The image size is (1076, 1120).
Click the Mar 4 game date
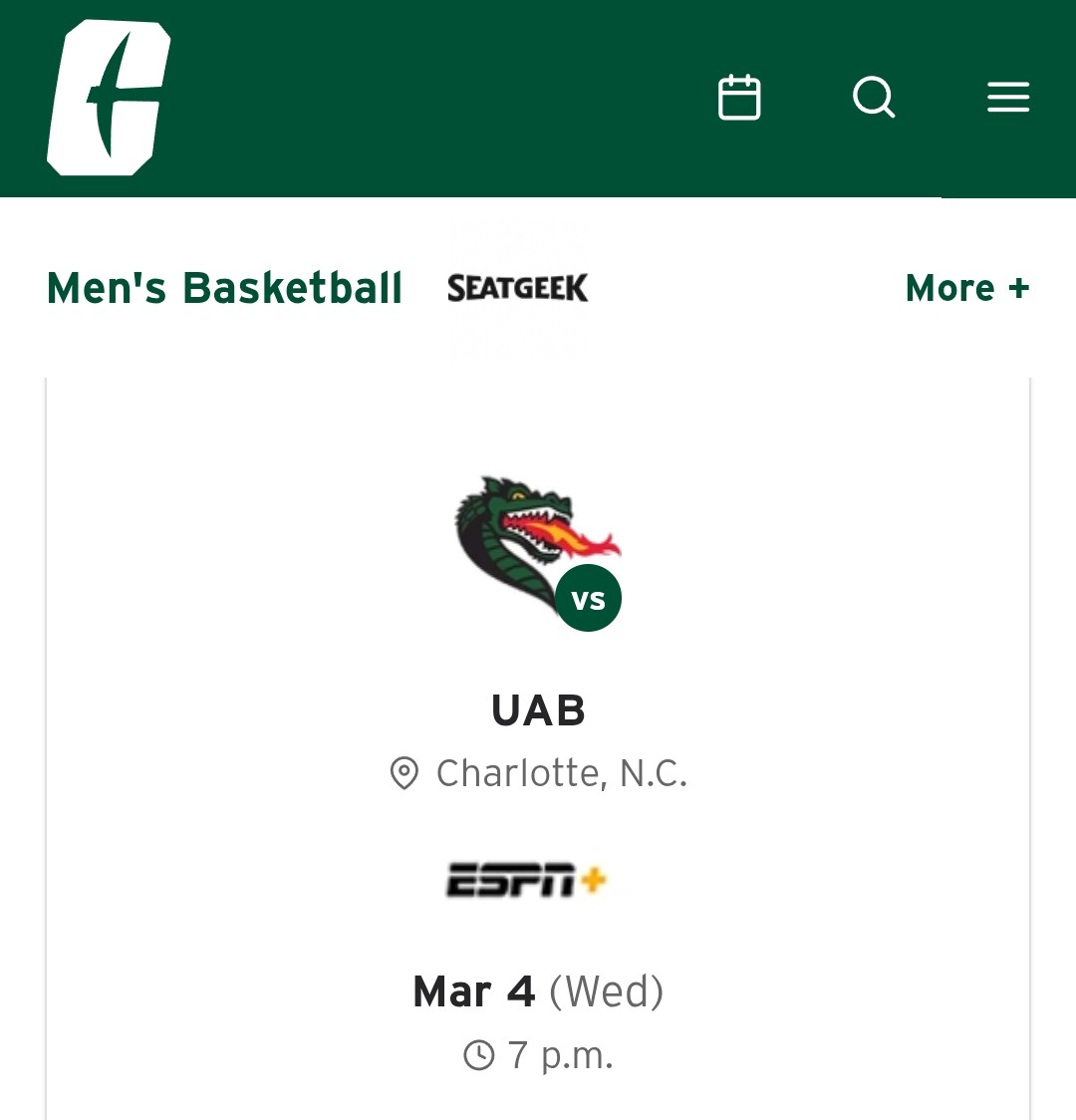(x=474, y=991)
